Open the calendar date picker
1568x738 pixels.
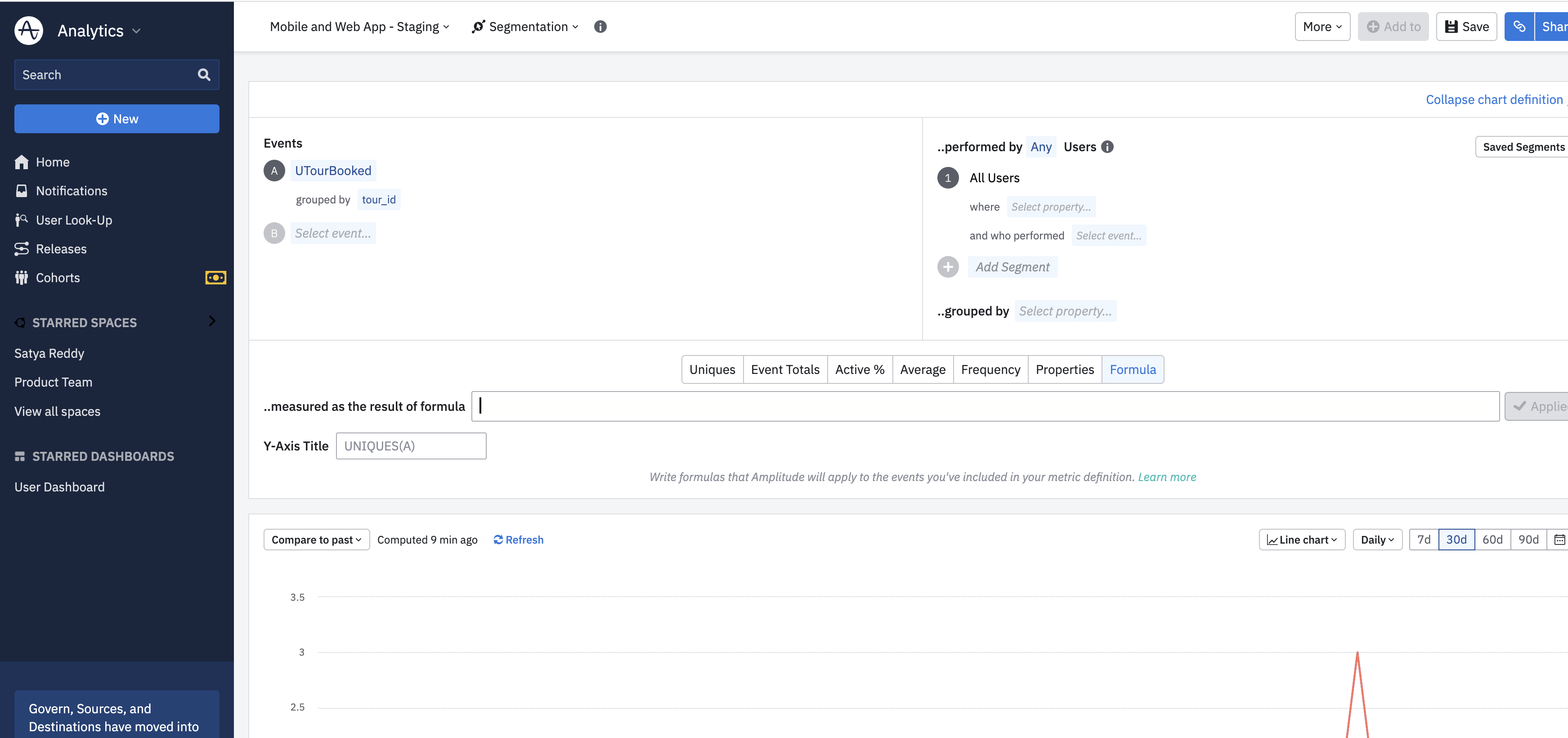pyautogui.click(x=1559, y=540)
